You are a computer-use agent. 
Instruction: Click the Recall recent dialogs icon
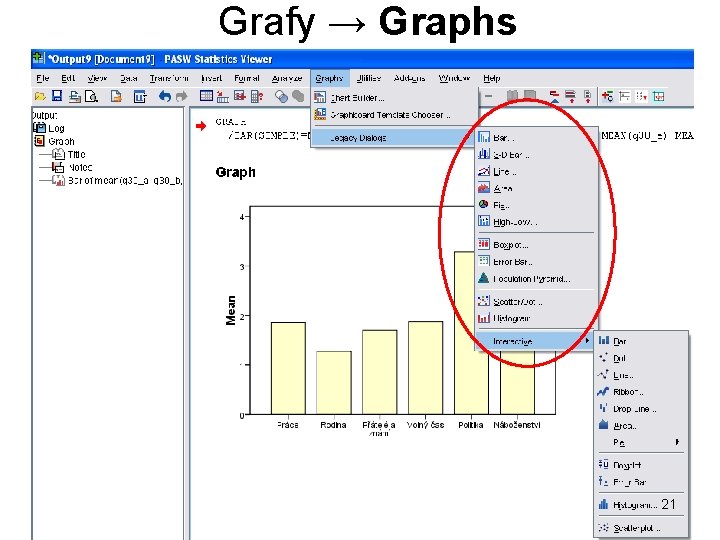[x=140, y=96]
